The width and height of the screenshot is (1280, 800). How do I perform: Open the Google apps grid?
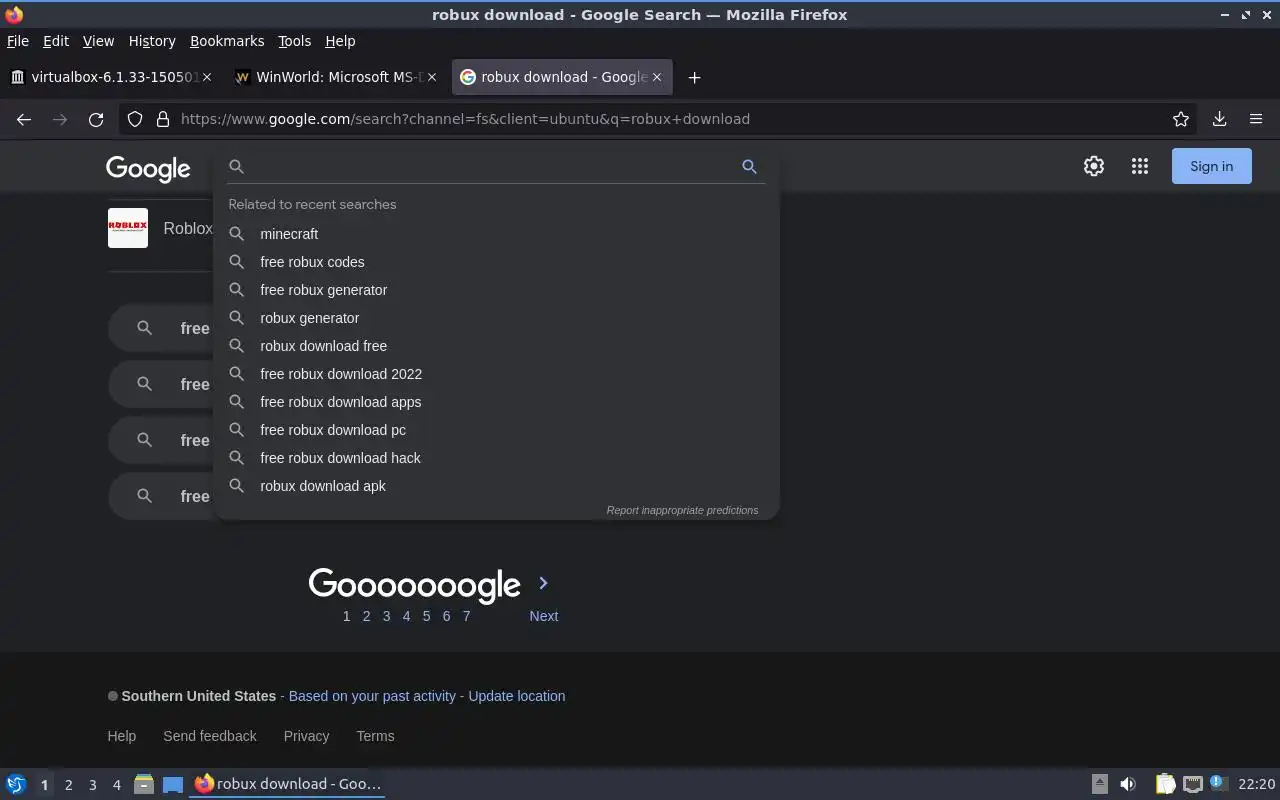coord(1140,166)
